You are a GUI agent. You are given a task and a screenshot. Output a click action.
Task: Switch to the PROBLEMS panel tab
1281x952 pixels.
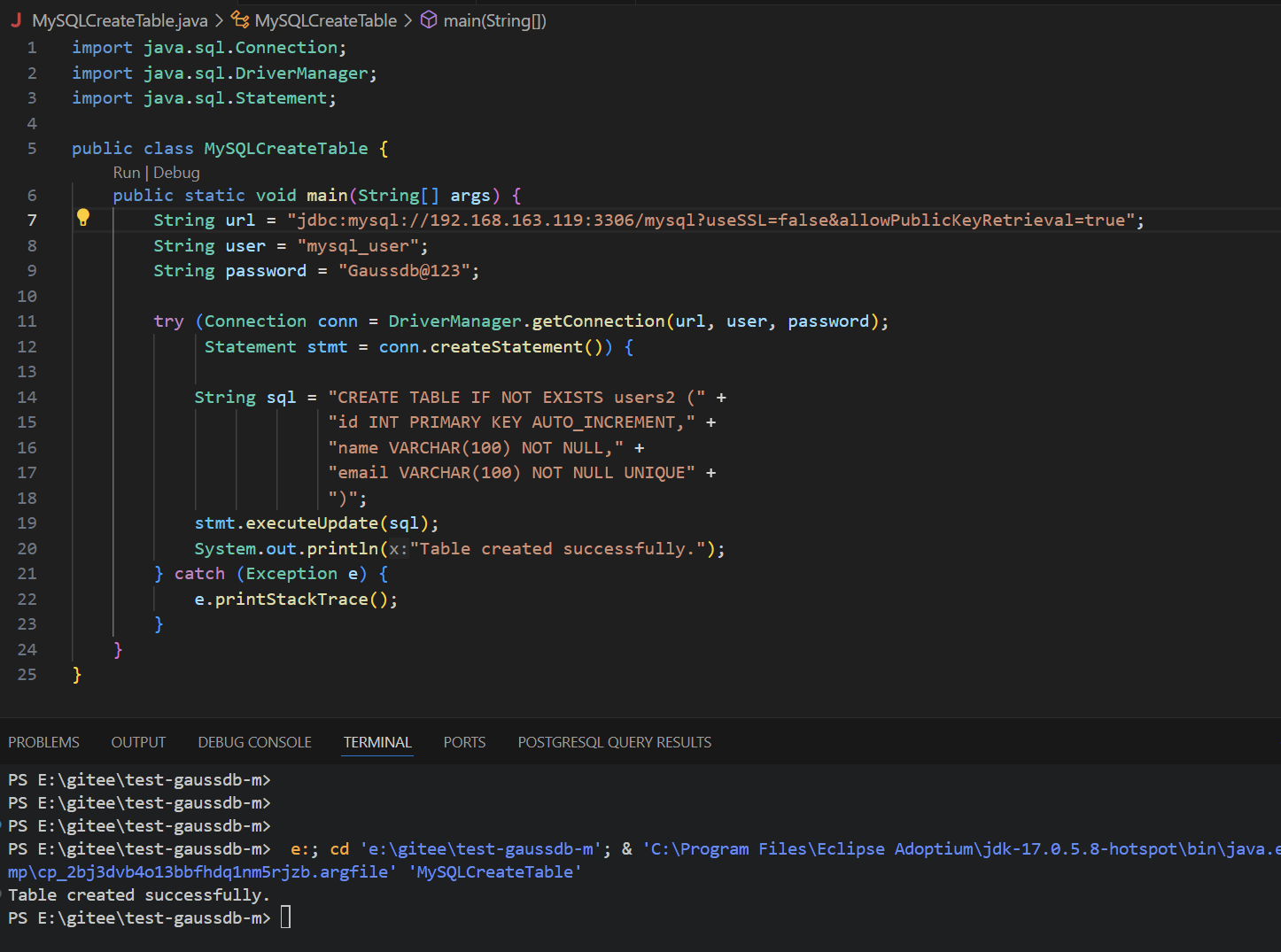tap(44, 742)
